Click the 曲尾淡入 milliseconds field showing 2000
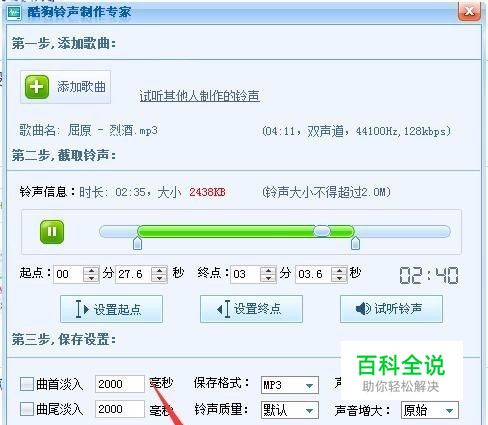 point(120,409)
